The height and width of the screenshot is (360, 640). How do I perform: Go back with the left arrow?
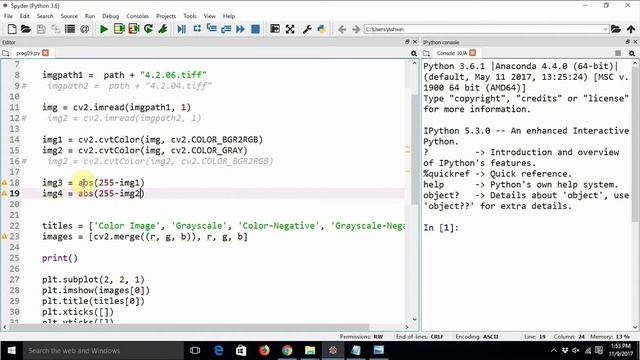342,29
